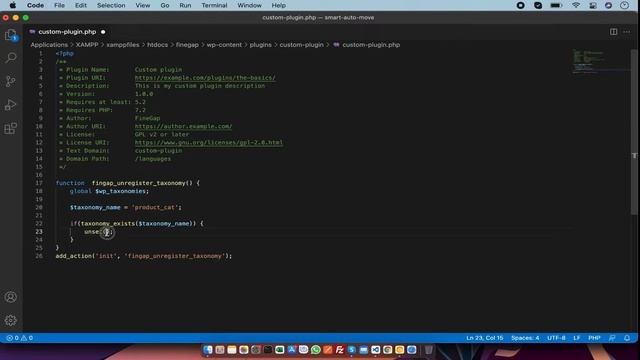Click the finegap breadcrumb
Image resolution: width=640 pixels, height=360 pixels.
(187, 45)
